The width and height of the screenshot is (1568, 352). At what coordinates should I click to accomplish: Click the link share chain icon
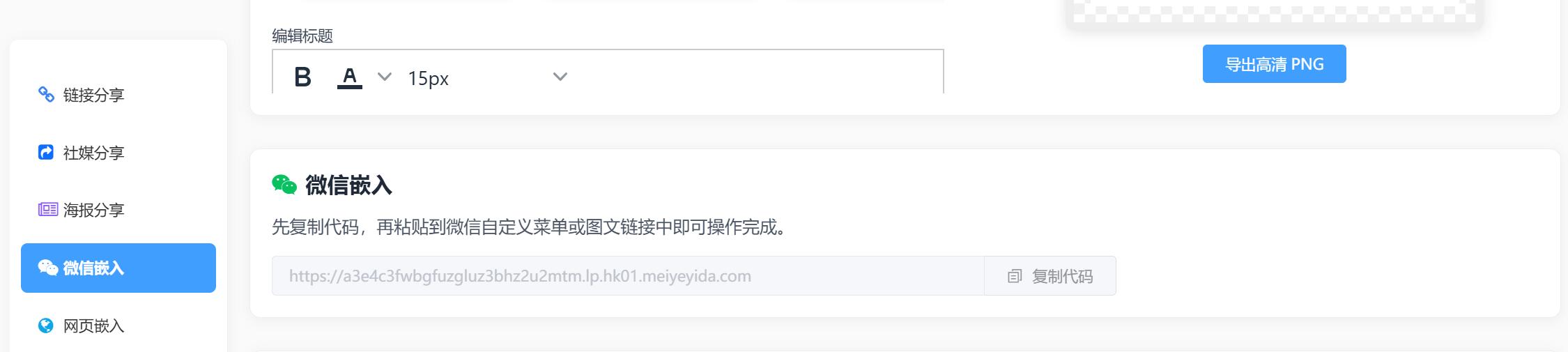pyautogui.click(x=46, y=94)
